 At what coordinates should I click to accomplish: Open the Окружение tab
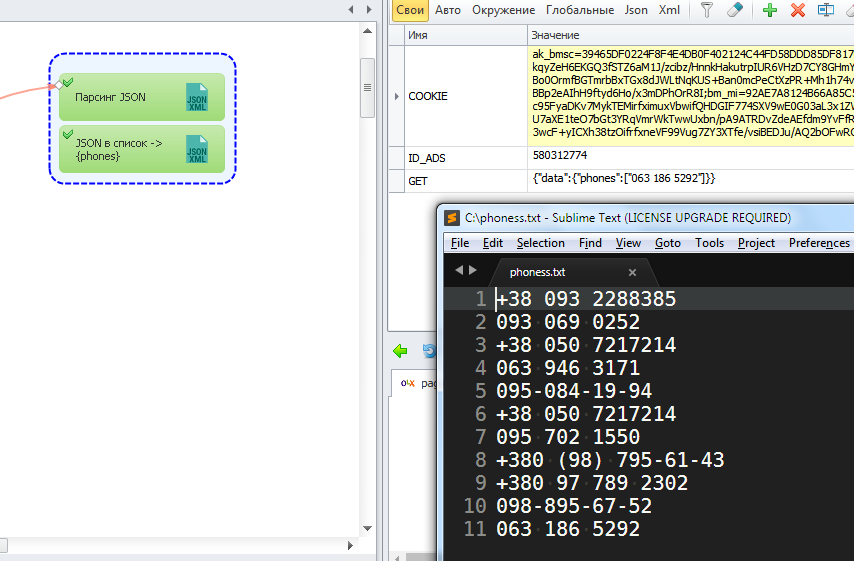[x=503, y=10]
